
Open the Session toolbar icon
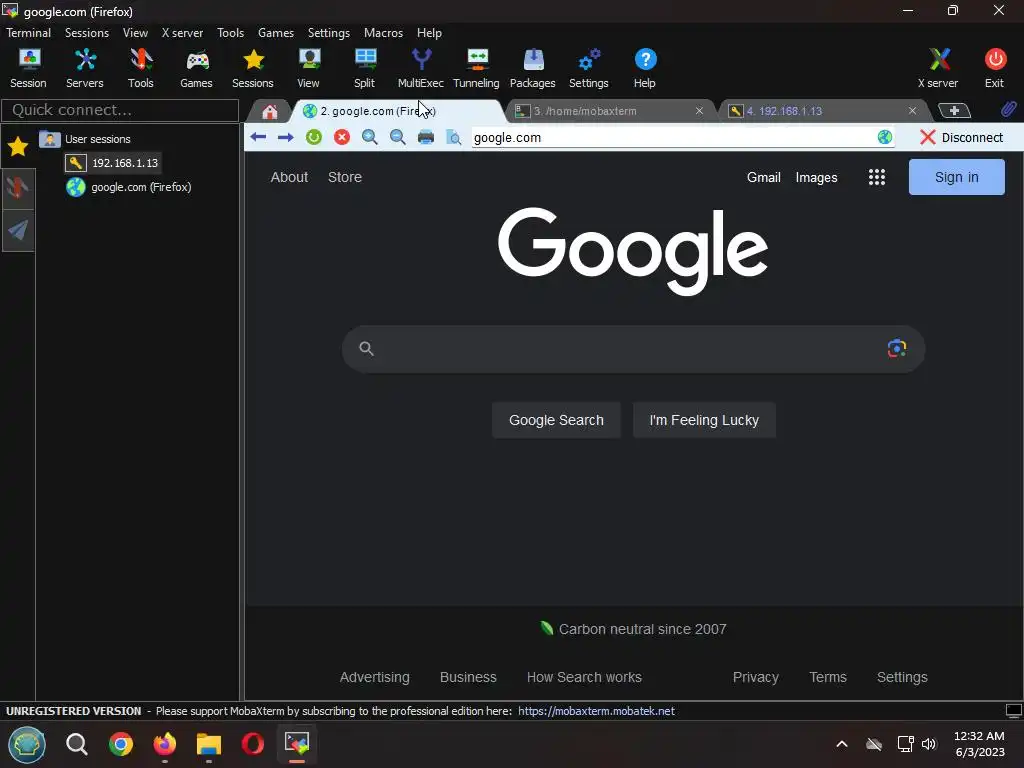tap(28, 68)
